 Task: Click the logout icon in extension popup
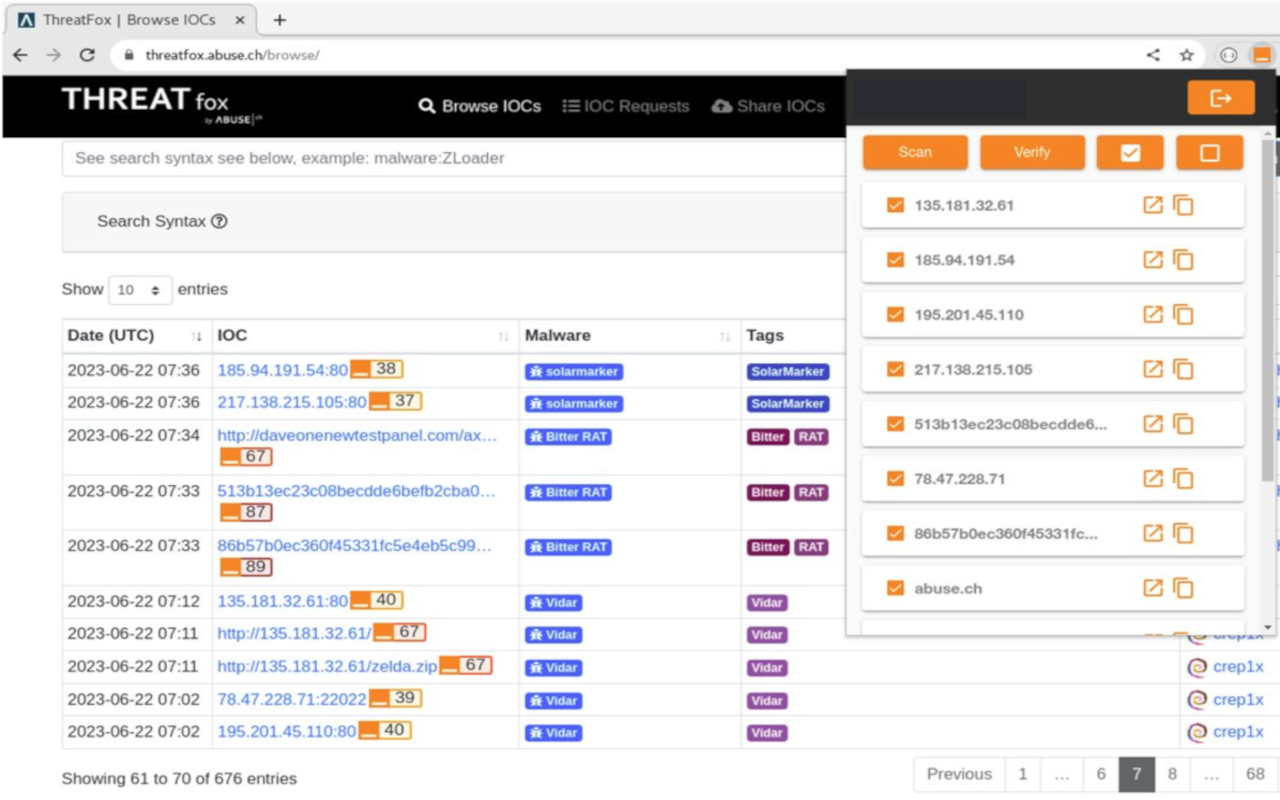tap(1220, 98)
